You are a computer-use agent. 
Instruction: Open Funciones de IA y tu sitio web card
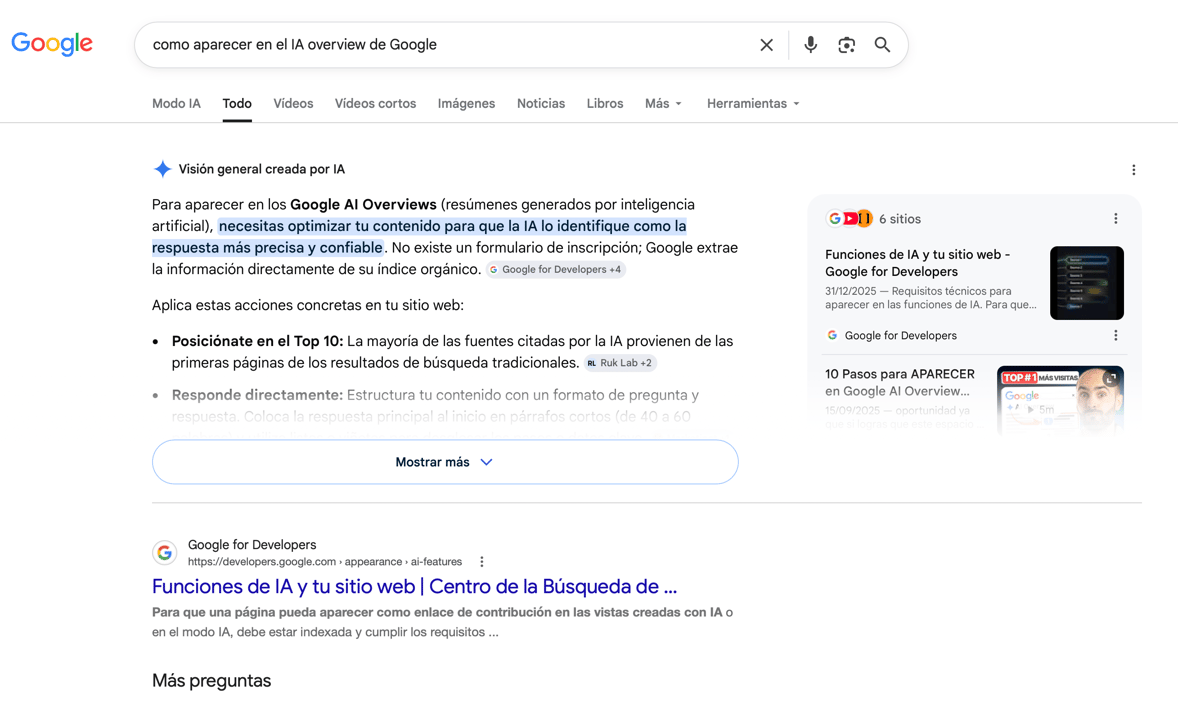click(x=917, y=263)
